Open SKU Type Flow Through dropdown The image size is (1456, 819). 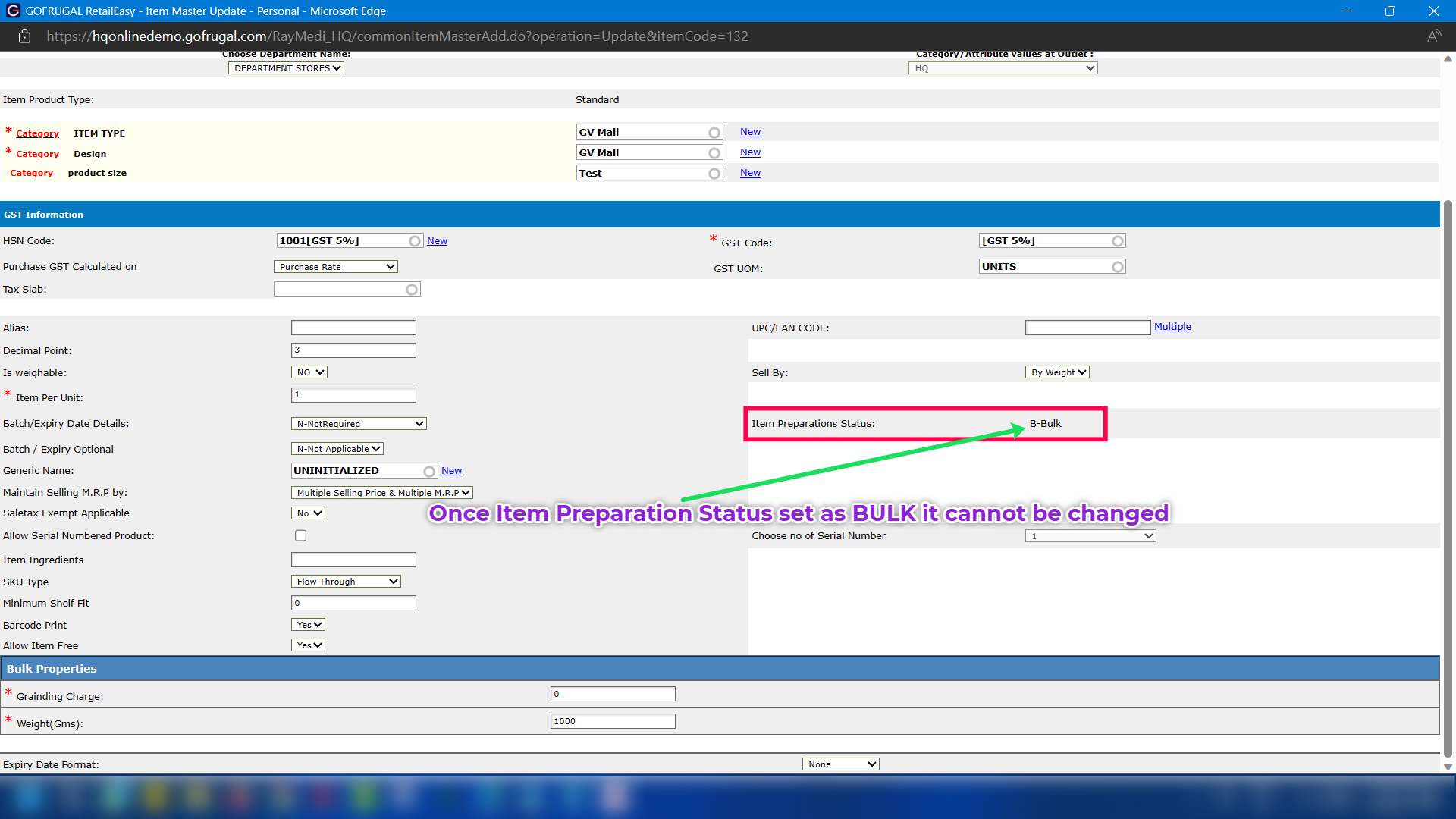coord(346,582)
